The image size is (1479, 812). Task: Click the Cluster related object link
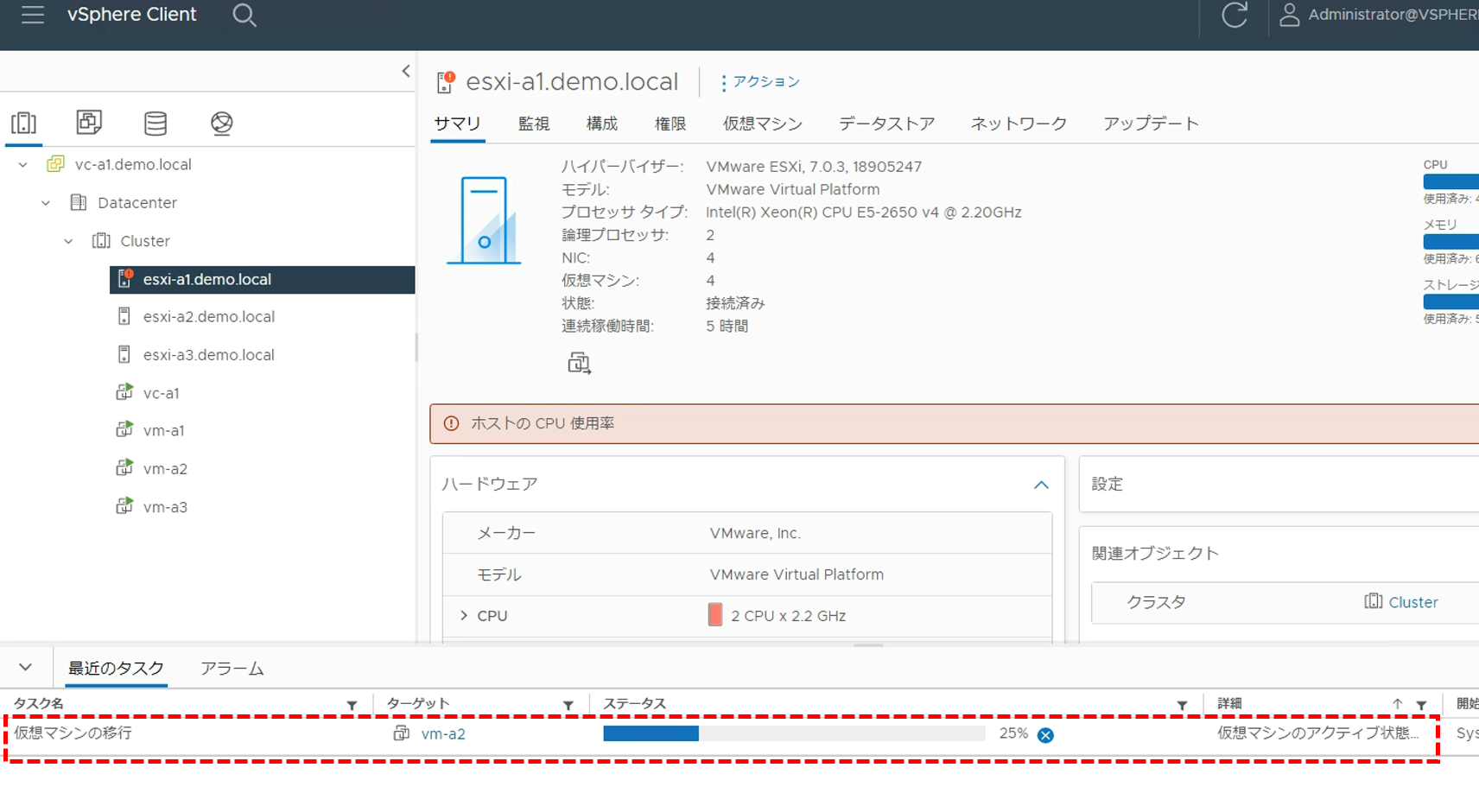pos(1412,602)
